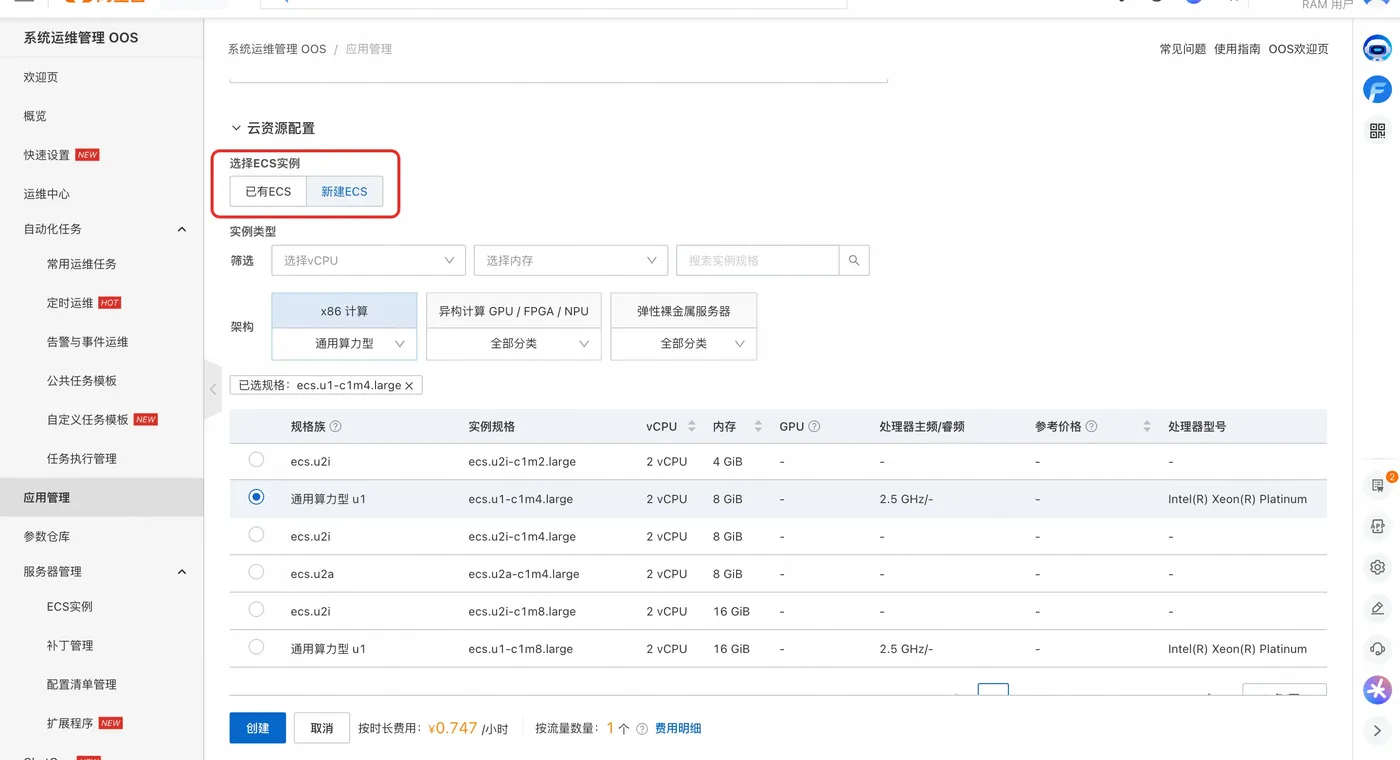Viewport: 1400px width, 760px height.
Task: Remove selected spec ecs.u1-c1m4.large with X
Action: pyautogui.click(x=409, y=386)
